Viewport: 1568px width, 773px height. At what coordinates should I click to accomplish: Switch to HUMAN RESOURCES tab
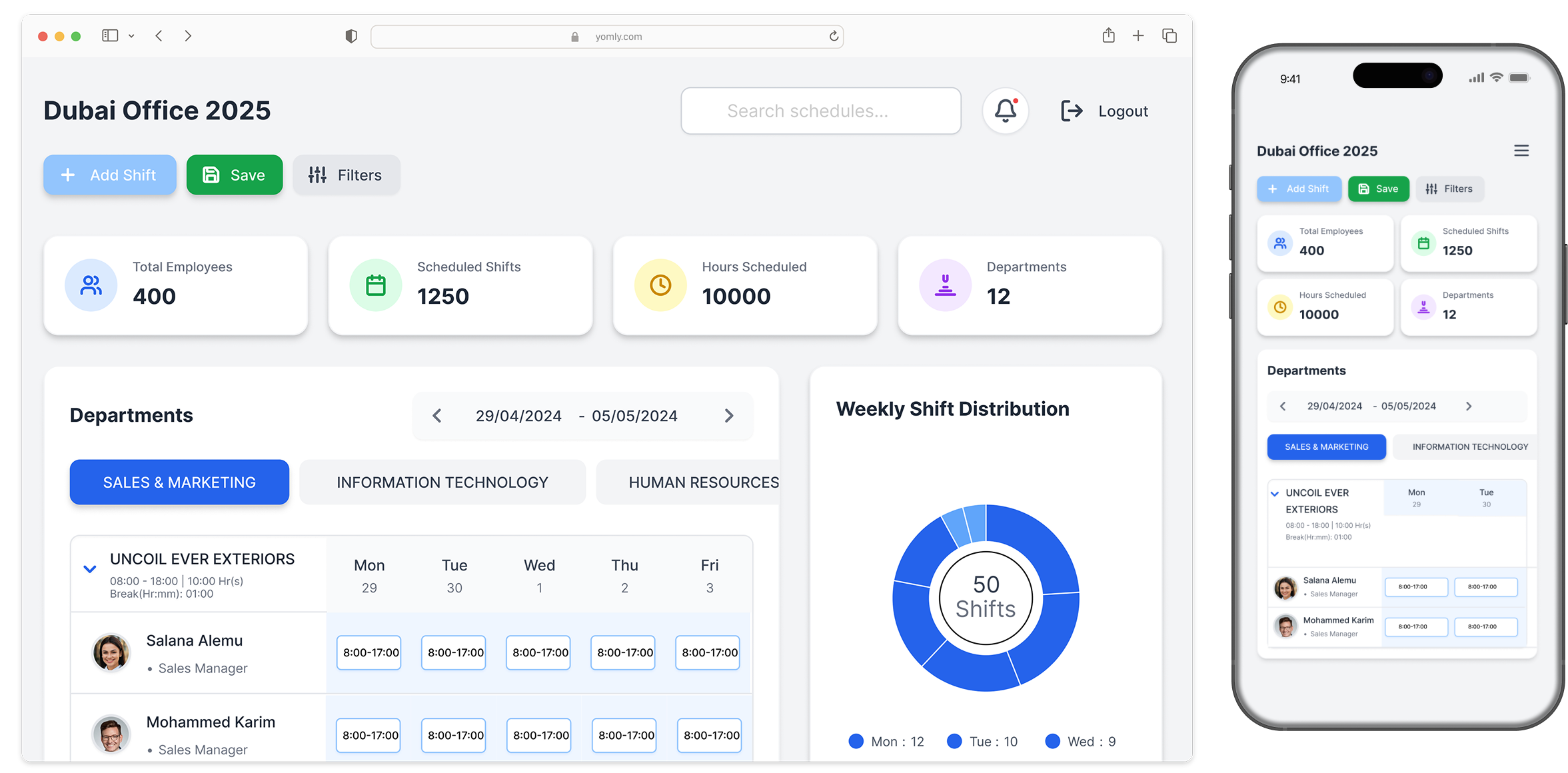[688, 482]
